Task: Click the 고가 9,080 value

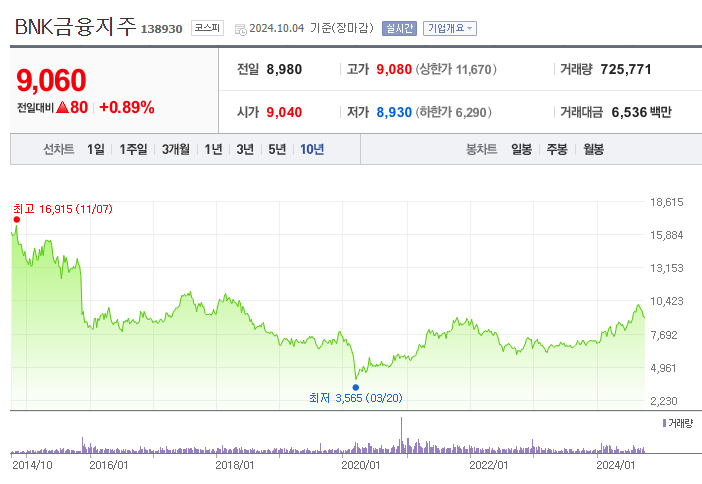Action: point(394,69)
